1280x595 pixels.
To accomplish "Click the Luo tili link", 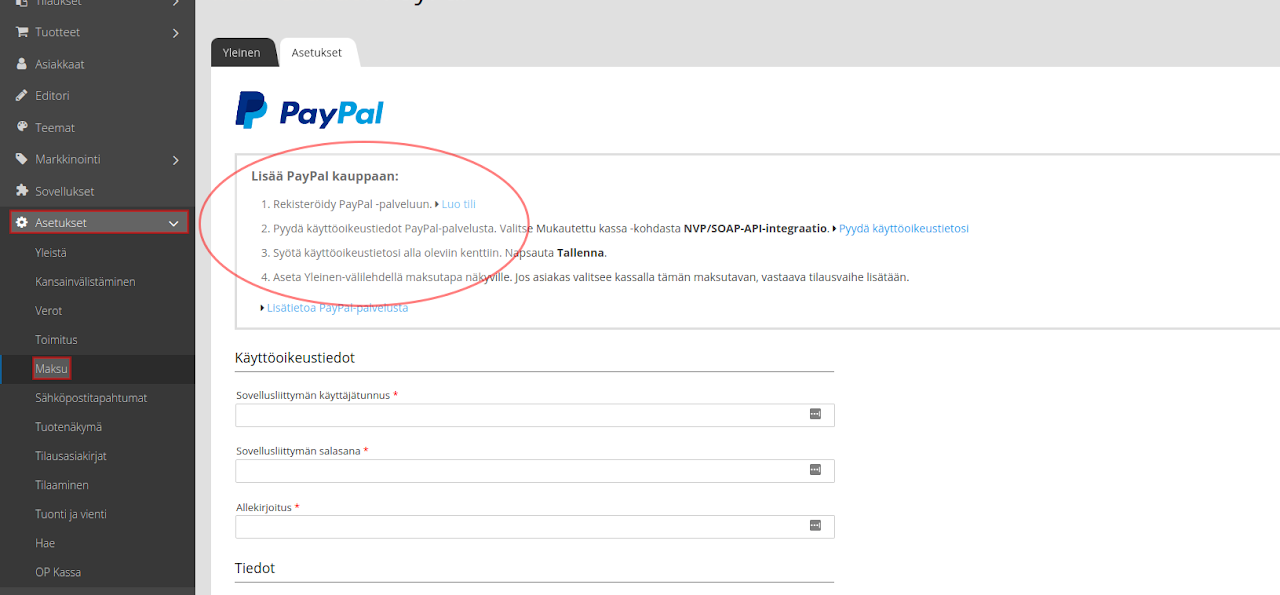I will (x=459, y=204).
